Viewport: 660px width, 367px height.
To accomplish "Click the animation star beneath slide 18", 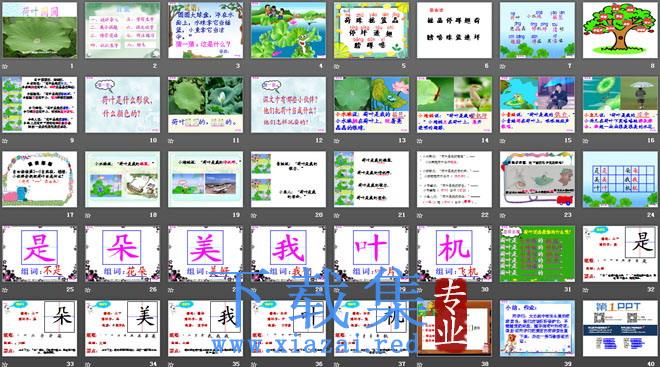I will coord(88,215).
